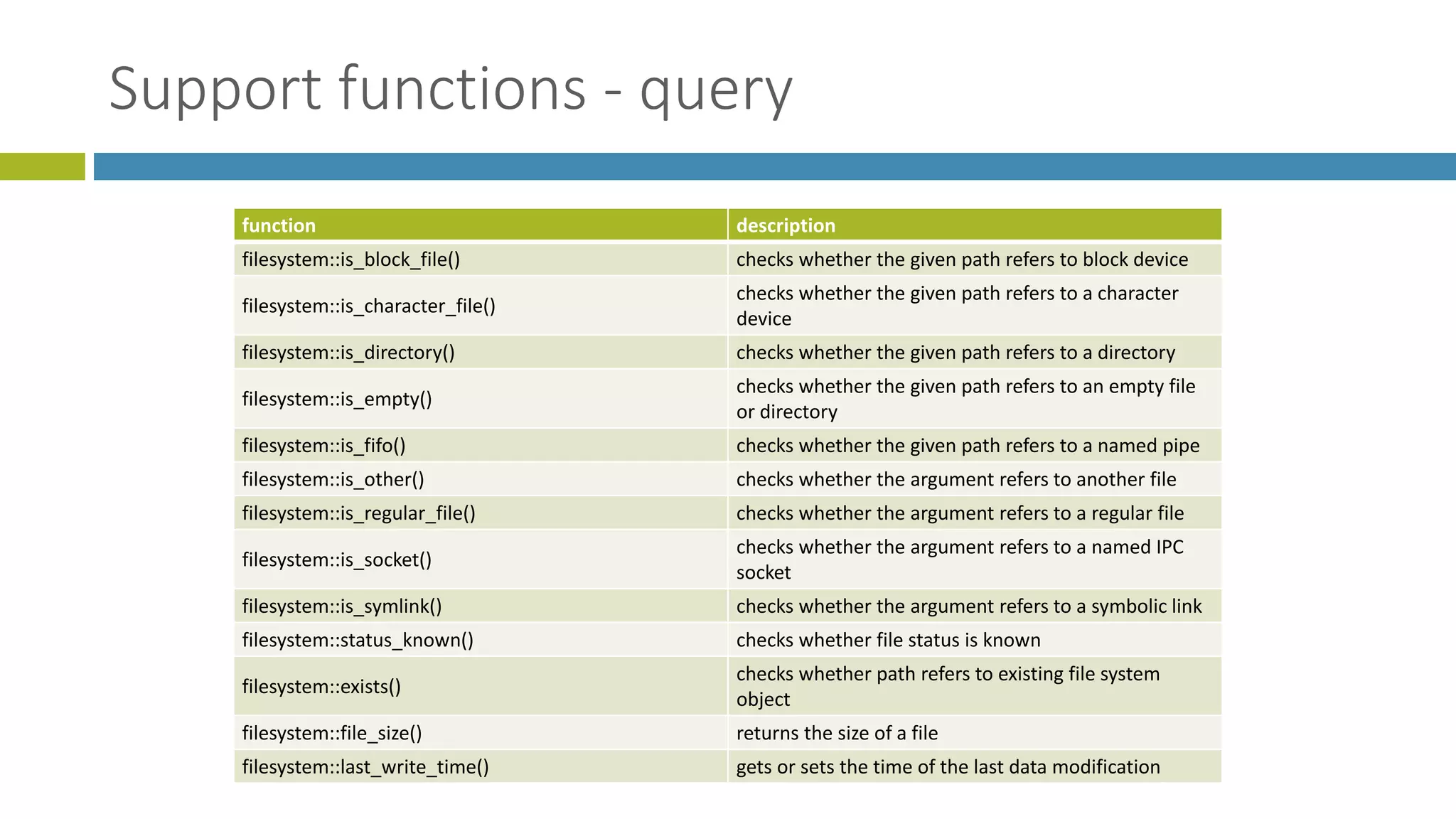Screen dimensions: 1456x819
Task: Click 'returns the size of a file' description
Action: pyautogui.click(x=837, y=733)
